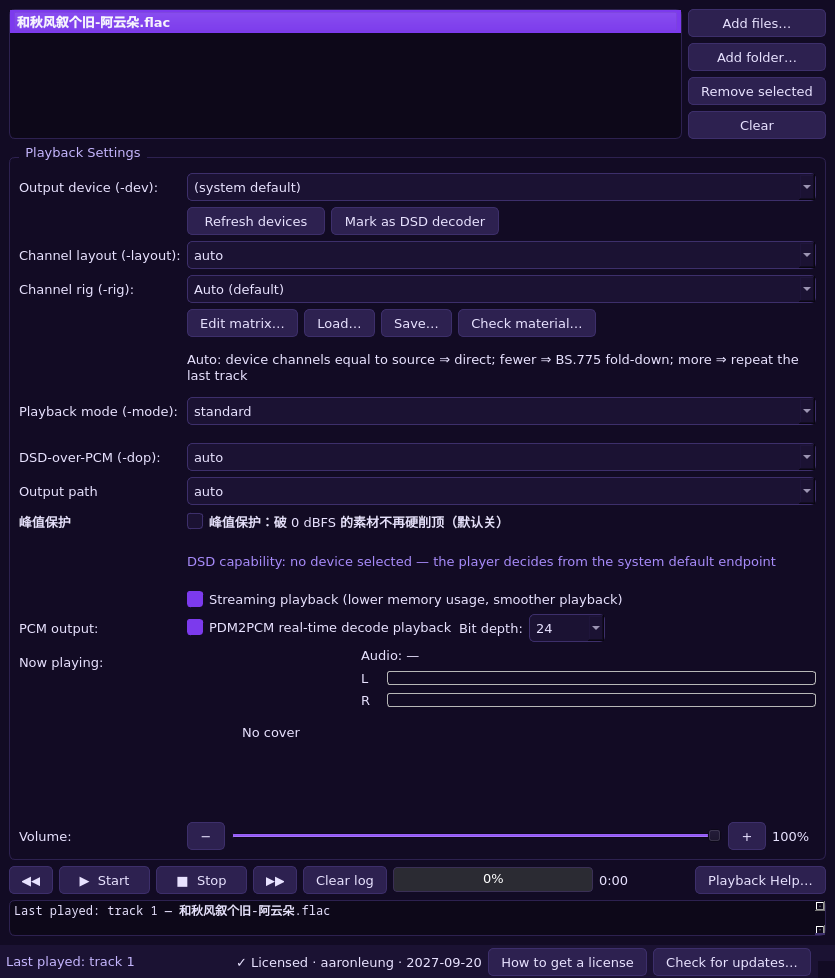Click the No cover placeholder
Screen dimensions: 835x978
271,732
